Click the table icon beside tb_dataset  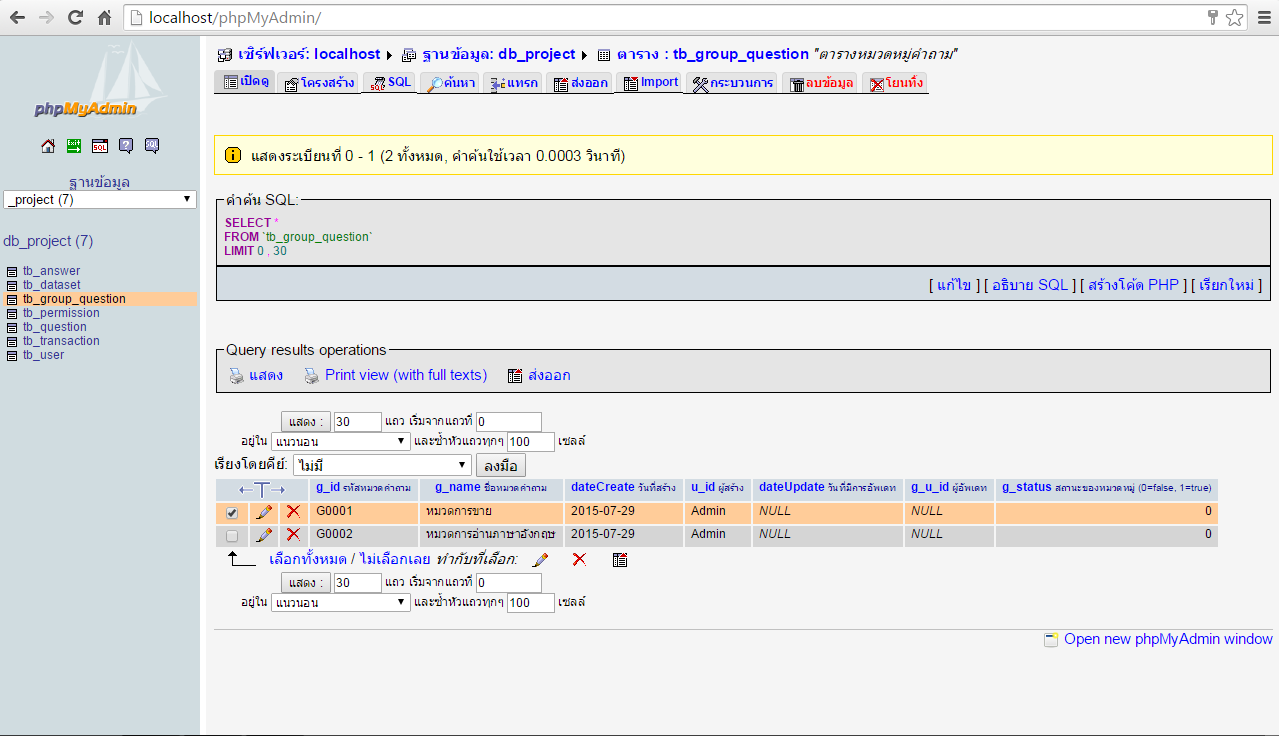click(12, 285)
